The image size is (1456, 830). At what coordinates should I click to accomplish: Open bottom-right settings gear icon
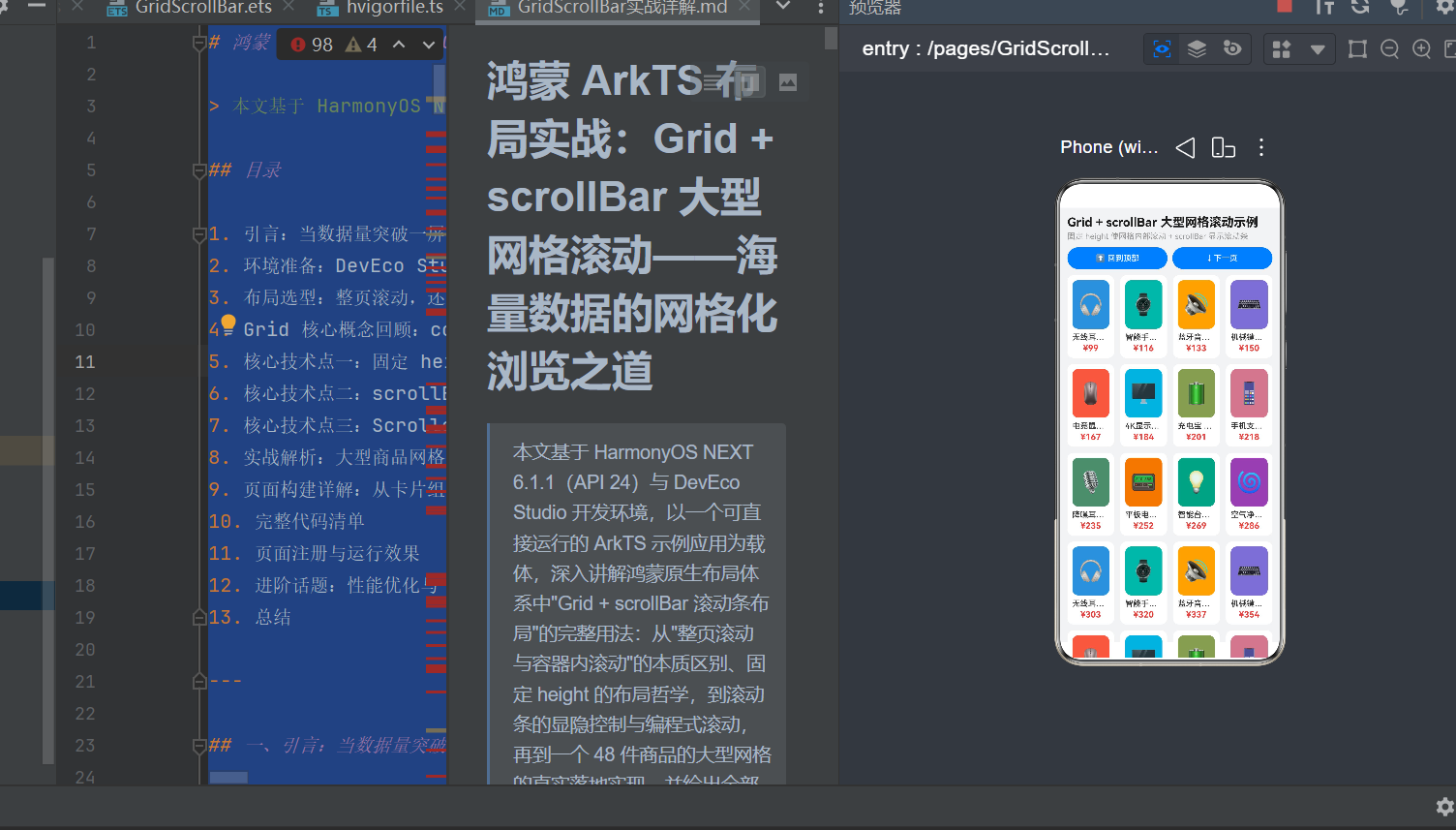click(1444, 807)
